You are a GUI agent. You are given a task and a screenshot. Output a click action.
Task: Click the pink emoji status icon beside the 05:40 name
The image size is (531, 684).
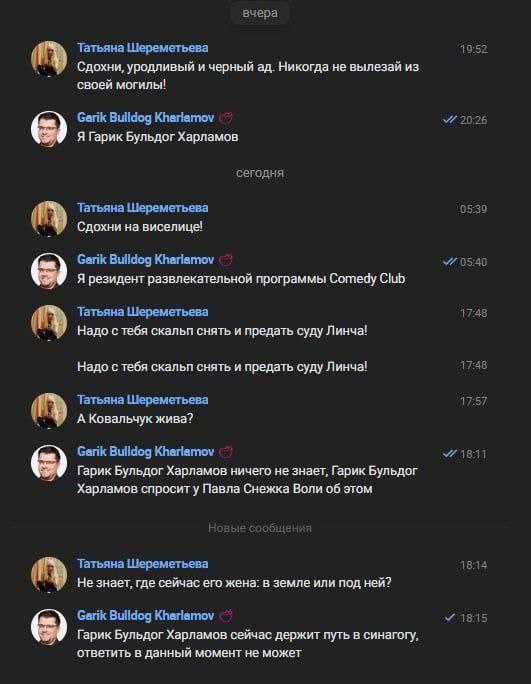(x=226, y=260)
